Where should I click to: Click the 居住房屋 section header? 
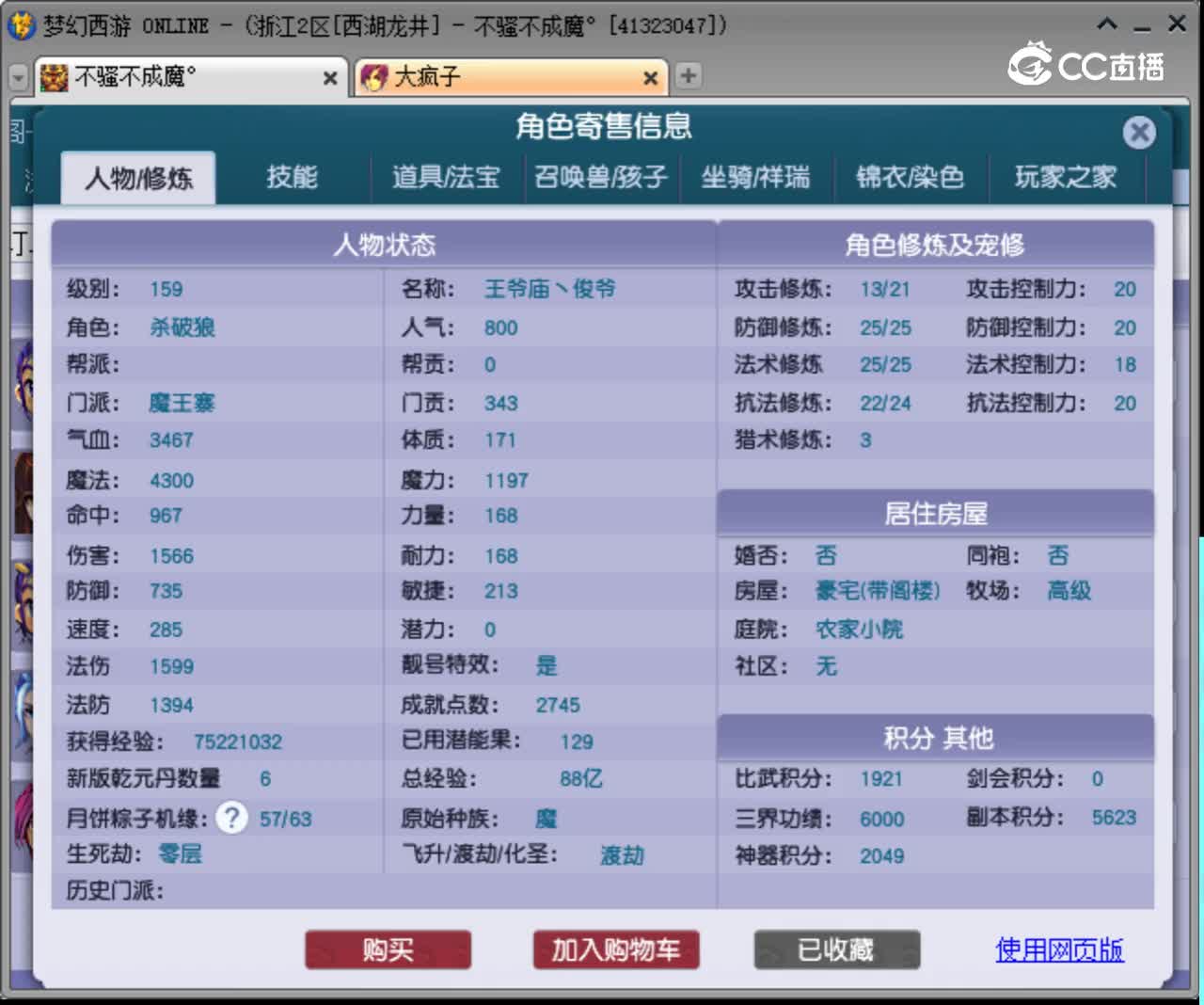coord(936,514)
